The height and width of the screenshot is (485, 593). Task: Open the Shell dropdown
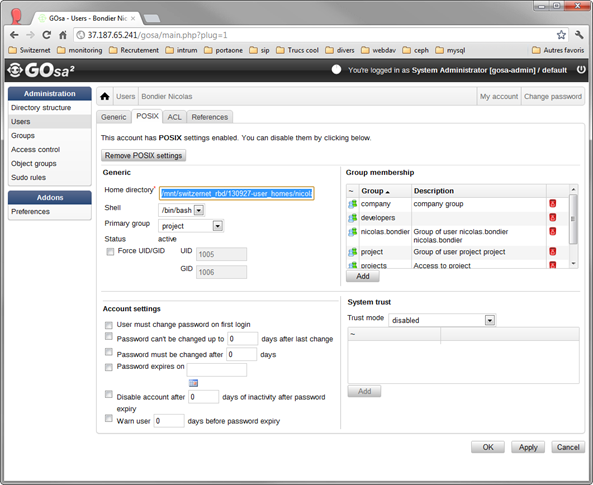(x=182, y=210)
